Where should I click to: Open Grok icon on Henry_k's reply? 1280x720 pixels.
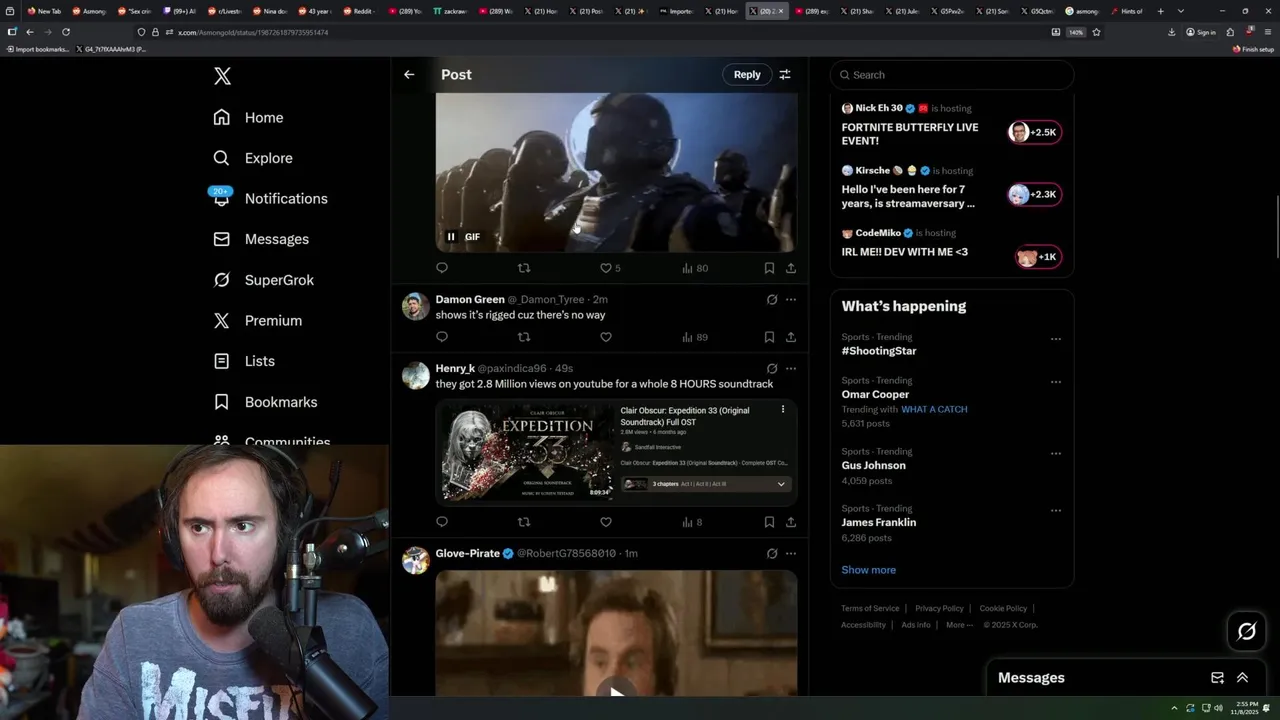click(772, 368)
